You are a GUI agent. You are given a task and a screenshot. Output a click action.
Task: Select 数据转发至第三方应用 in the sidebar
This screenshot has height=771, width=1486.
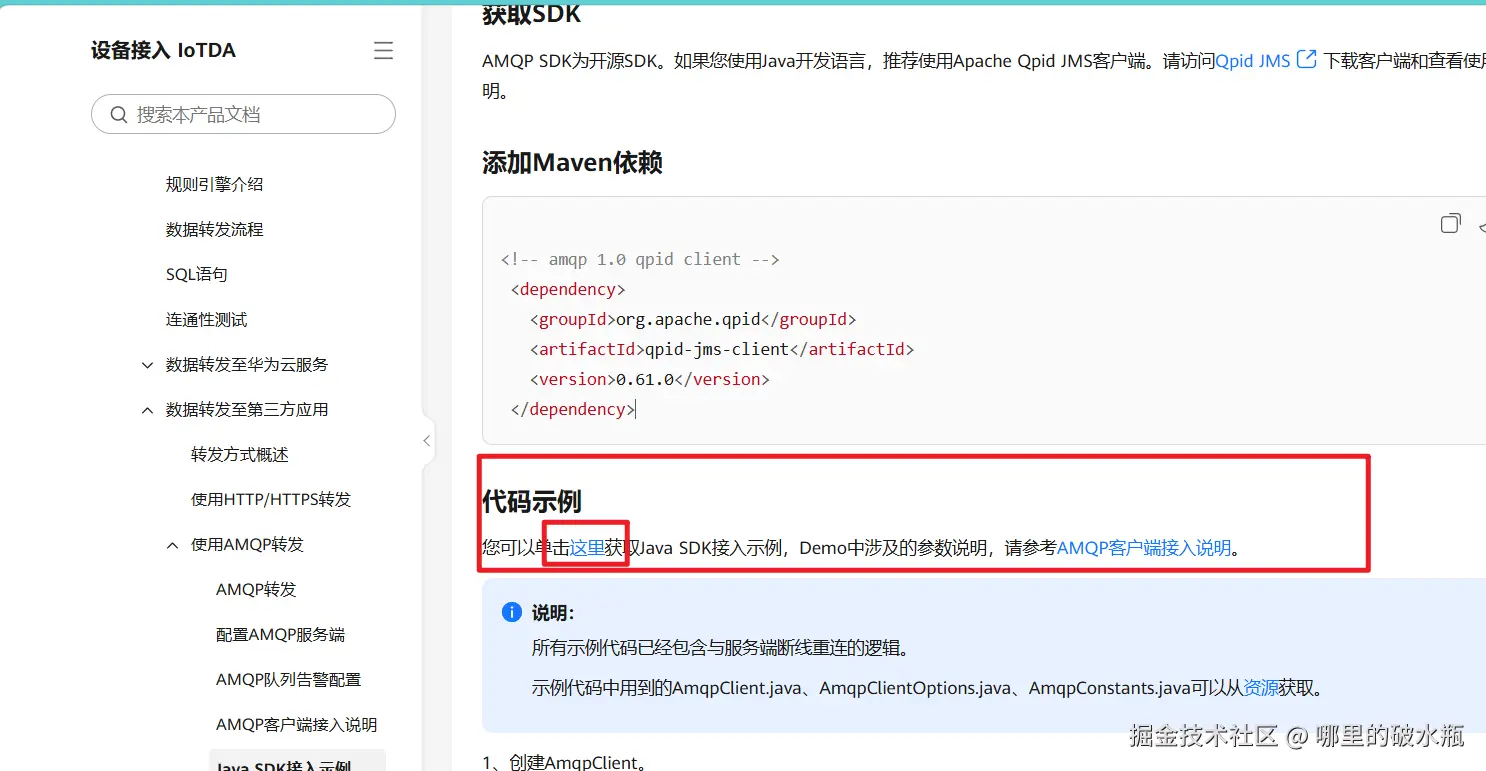coord(247,410)
